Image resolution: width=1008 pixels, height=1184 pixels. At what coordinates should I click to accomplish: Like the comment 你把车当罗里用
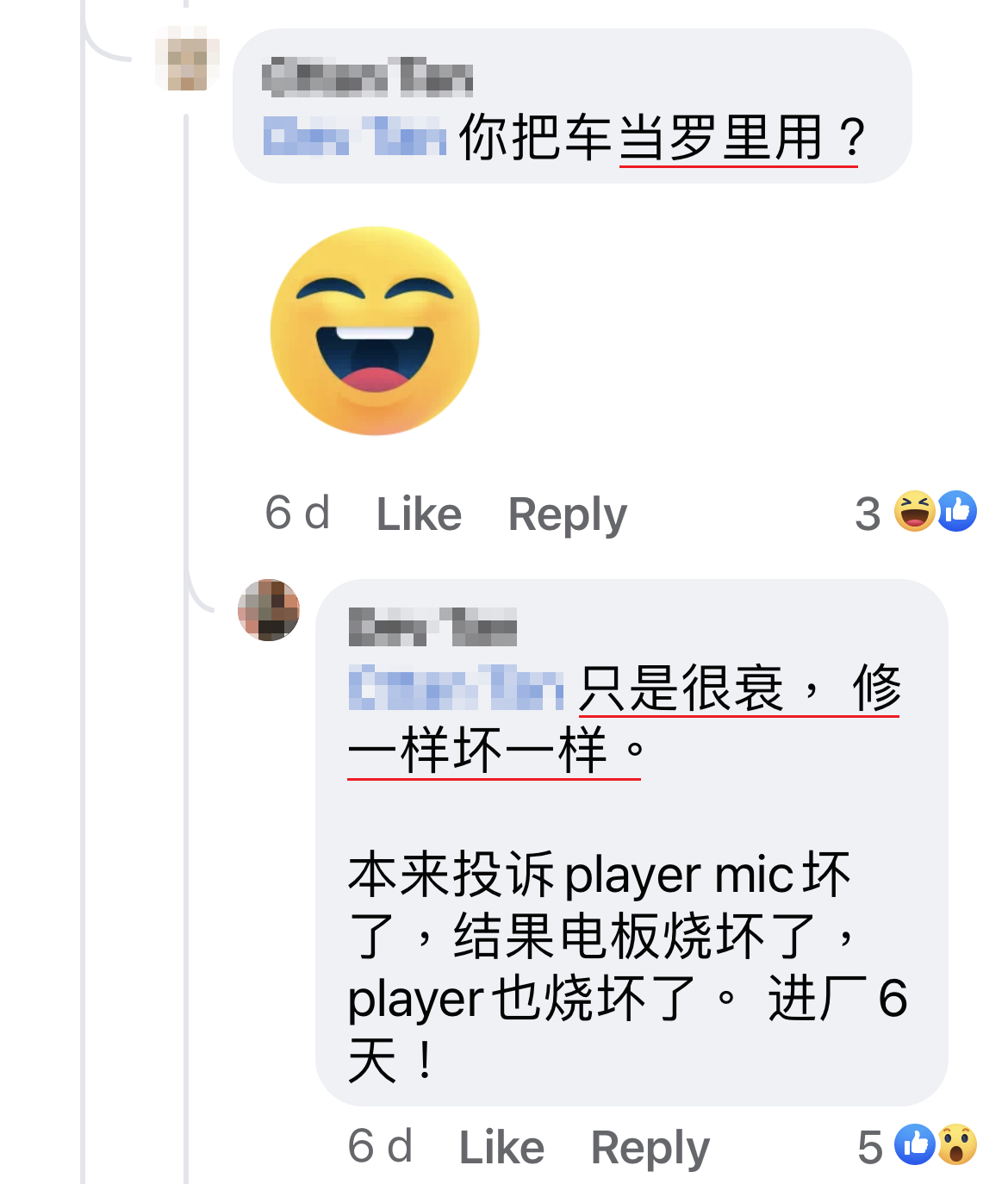419,514
